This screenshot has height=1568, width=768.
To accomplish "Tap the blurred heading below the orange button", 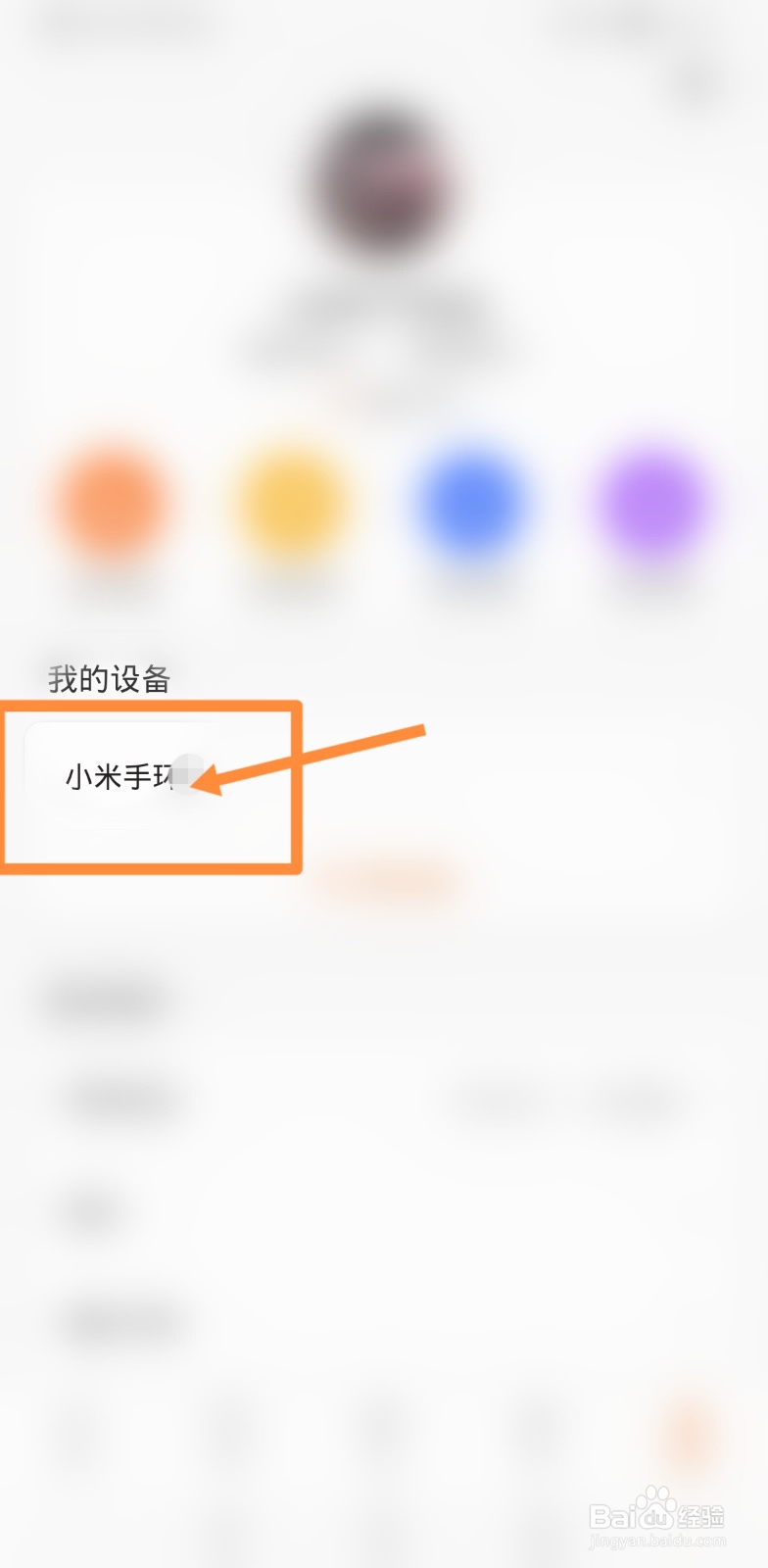I will [104, 1001].
